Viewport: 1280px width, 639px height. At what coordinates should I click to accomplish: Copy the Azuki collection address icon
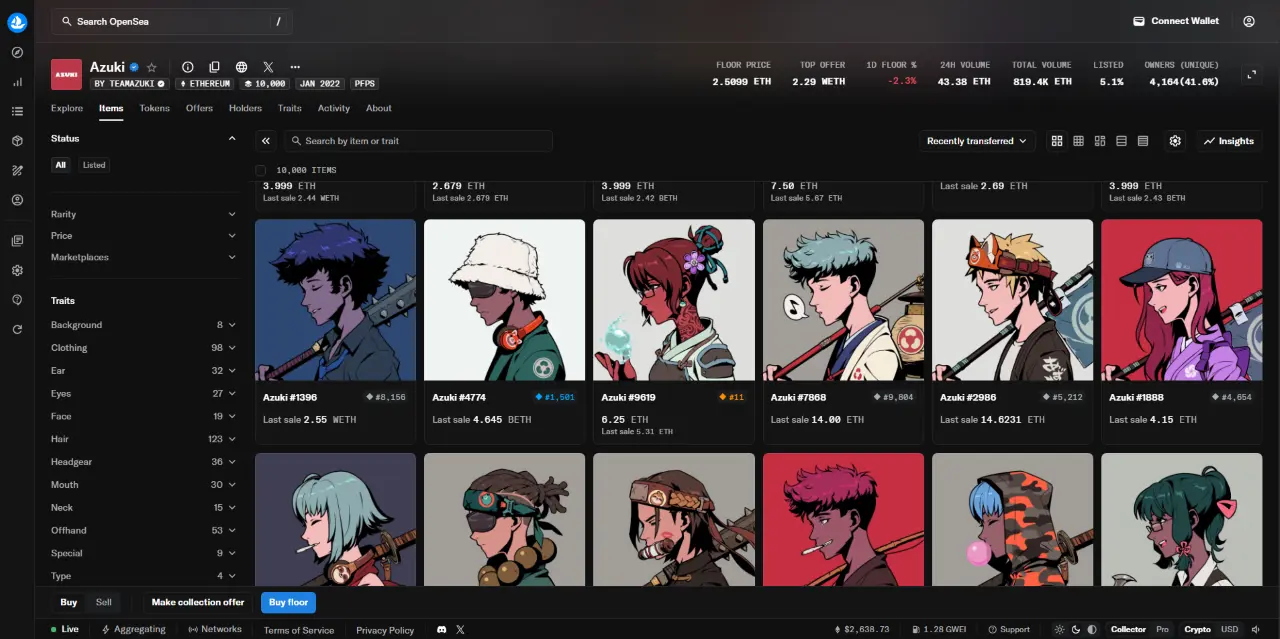[214, 67]
